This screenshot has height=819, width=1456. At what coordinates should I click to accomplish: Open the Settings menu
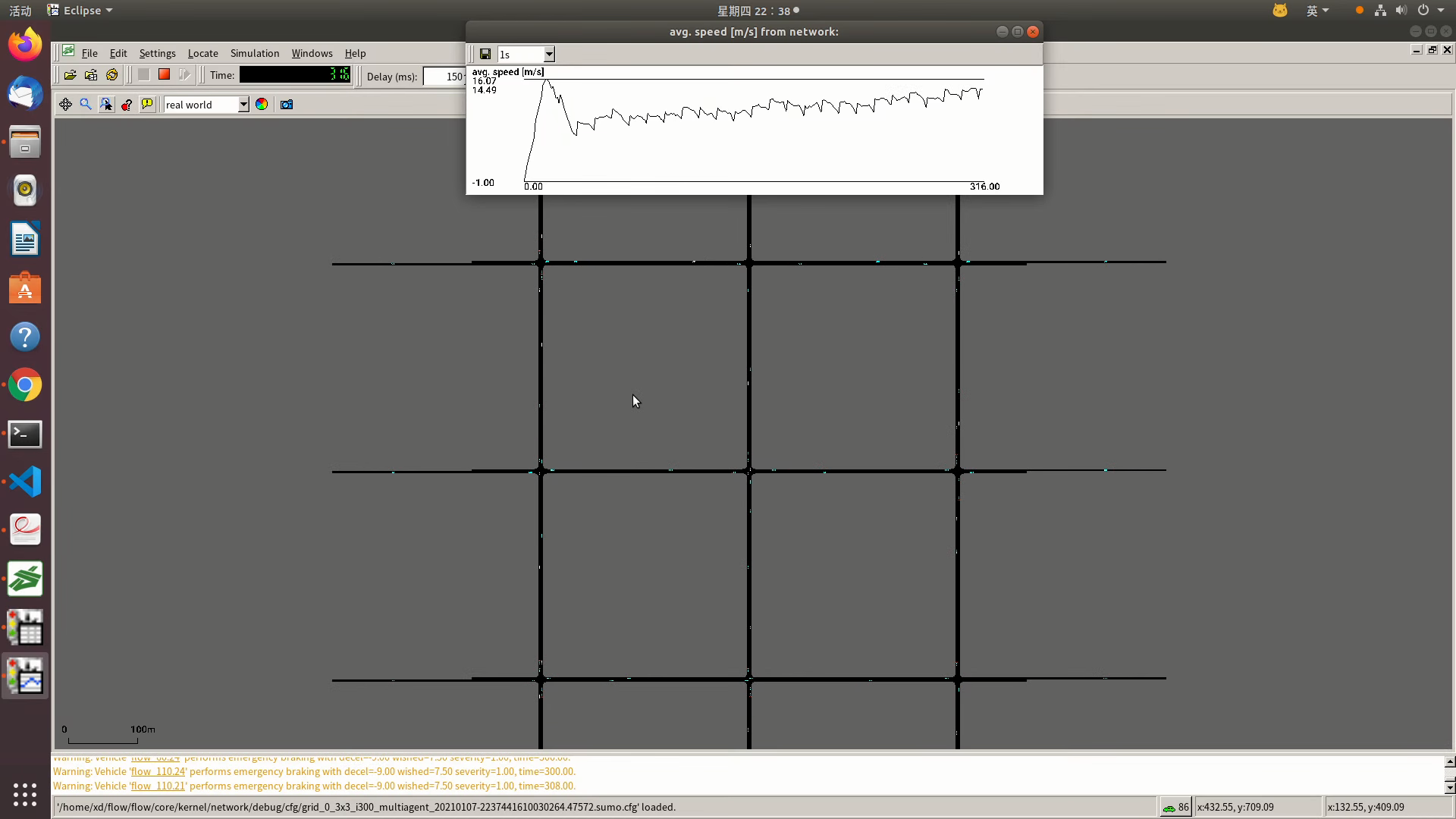pyautogui.click(x=157, y=53)
